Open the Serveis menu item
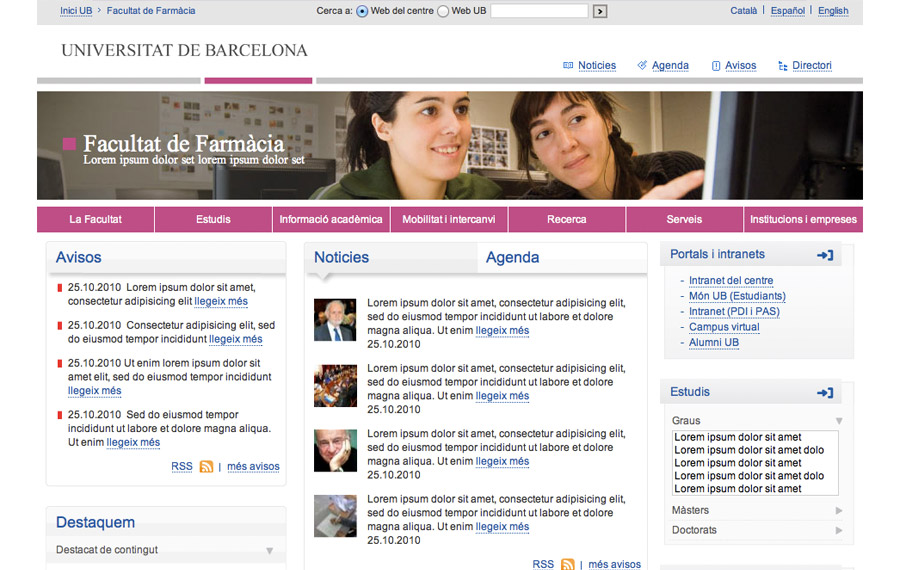The image size is (900, 570). (x=684, y=219)
